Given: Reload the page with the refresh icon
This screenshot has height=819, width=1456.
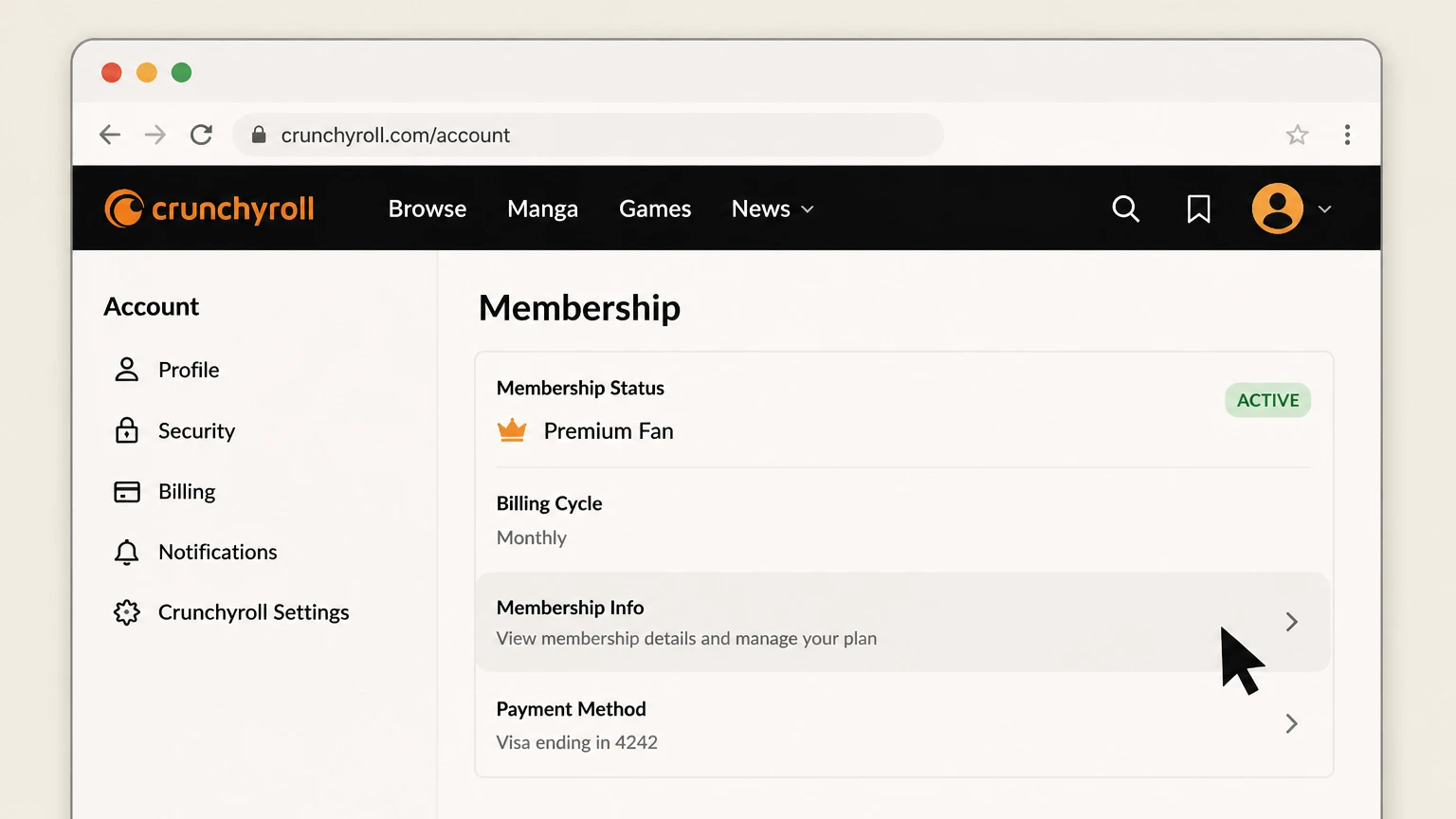Looking at the screenshot, I should click(x=201, y=135).
